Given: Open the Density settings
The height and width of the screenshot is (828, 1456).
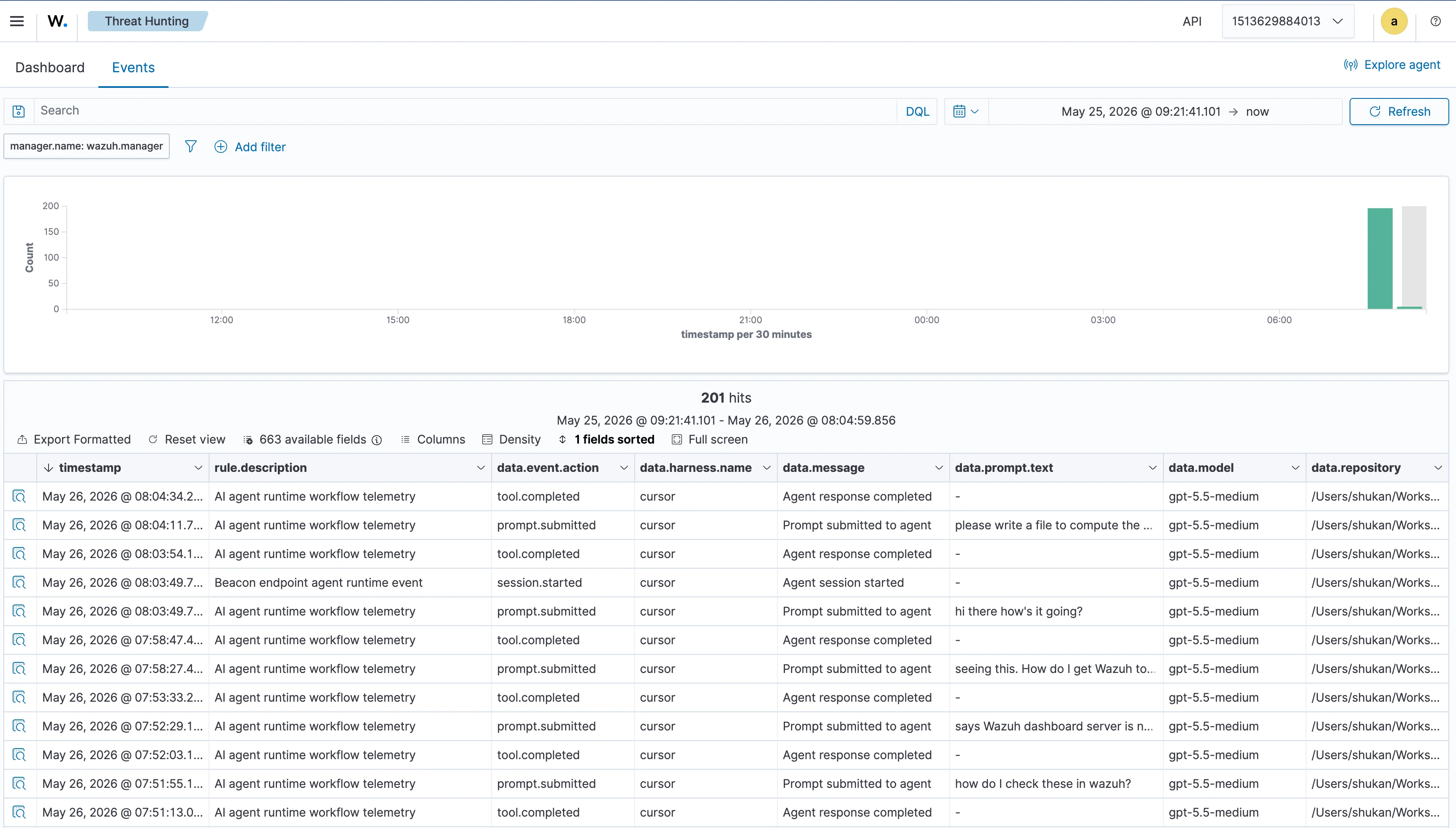Looking at the screenshot, I should (x=511, y=440).
